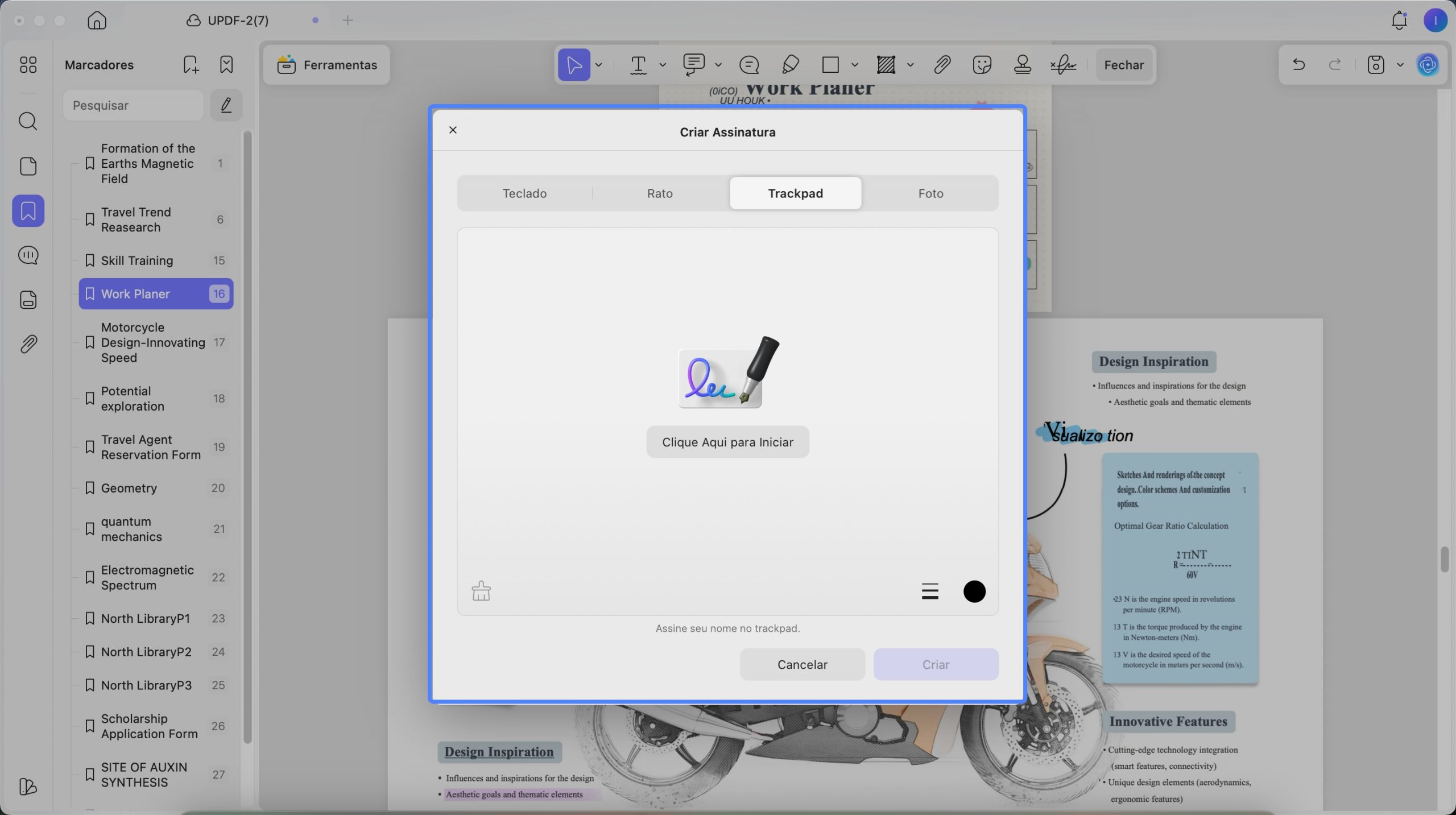Image resolution: width=1456 pixels, height=815 pixels.
Task: Open the Work Planer bookmark
Action: pyautogui.click(x=156, y=294)
